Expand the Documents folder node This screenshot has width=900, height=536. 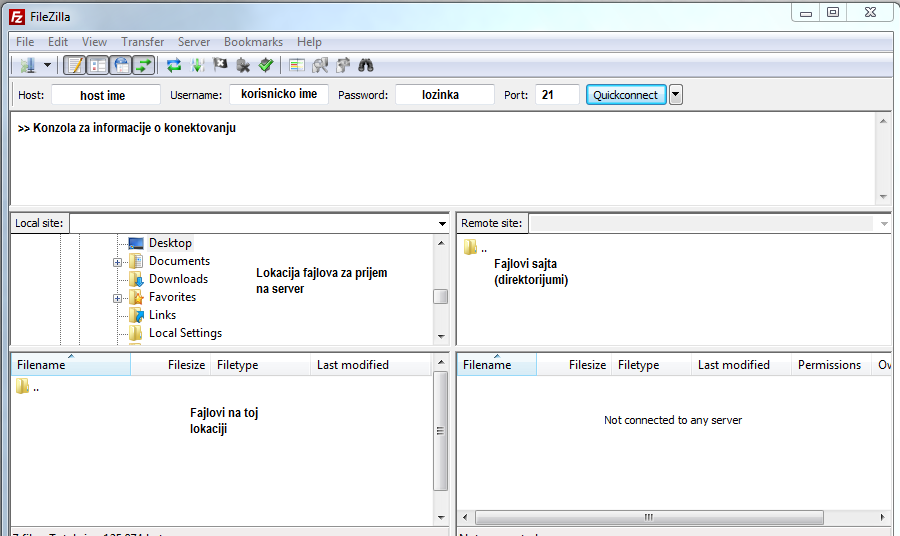click(x=117, y=262)
